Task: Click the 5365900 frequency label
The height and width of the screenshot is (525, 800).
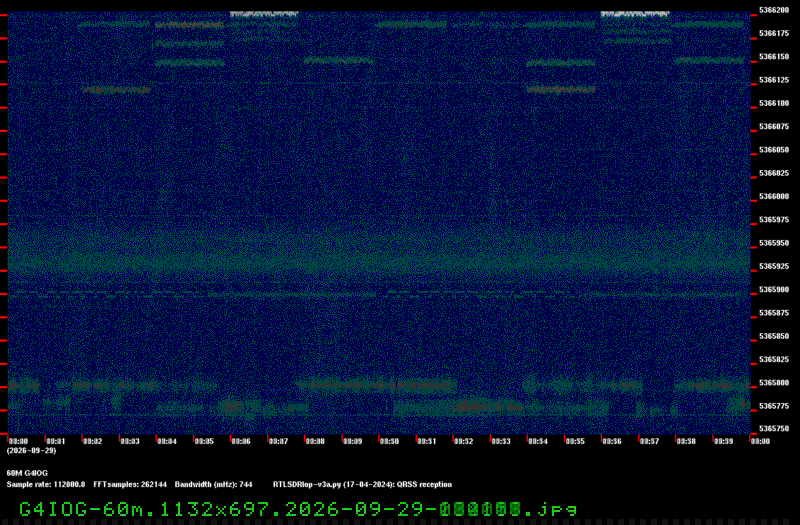Action: coord(774,290)
